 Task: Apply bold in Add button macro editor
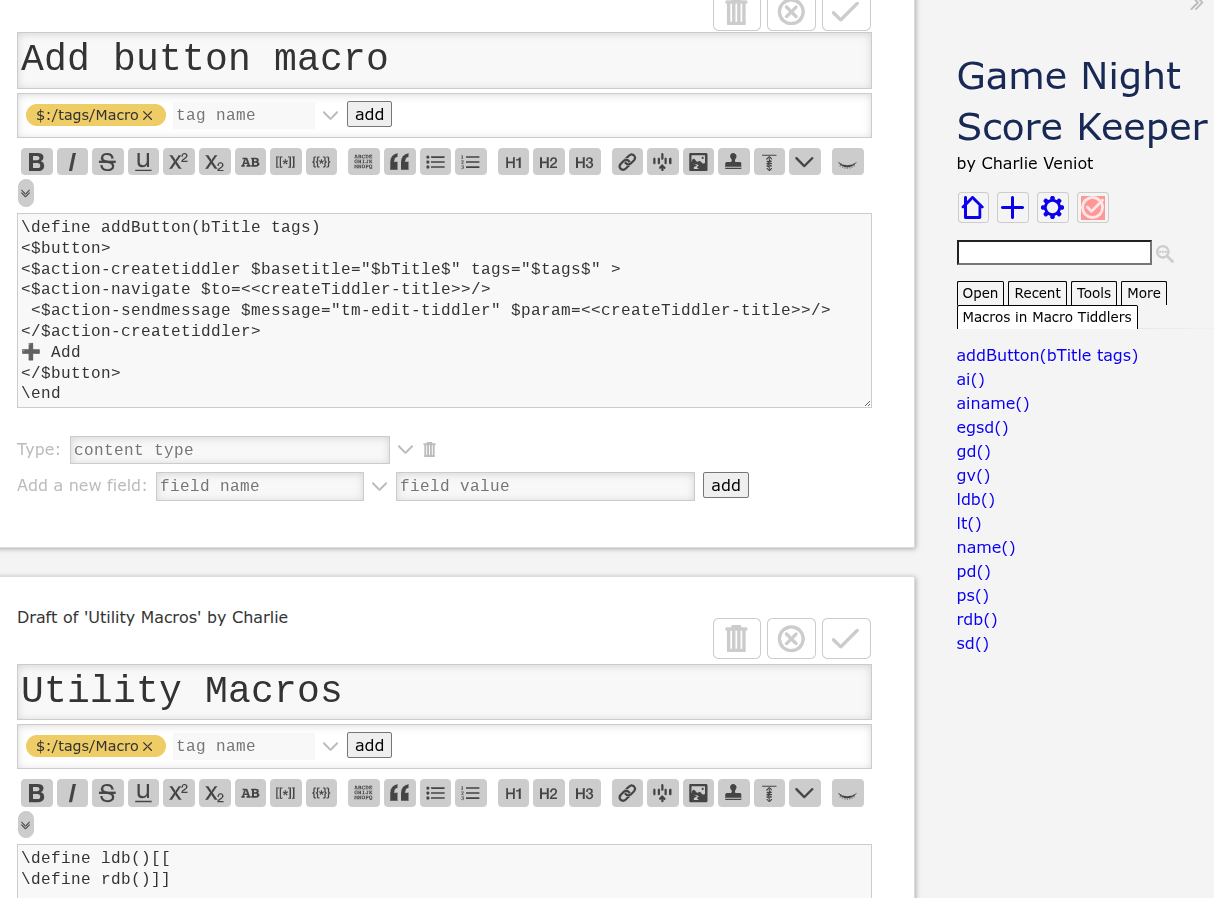tap(37, 162)
